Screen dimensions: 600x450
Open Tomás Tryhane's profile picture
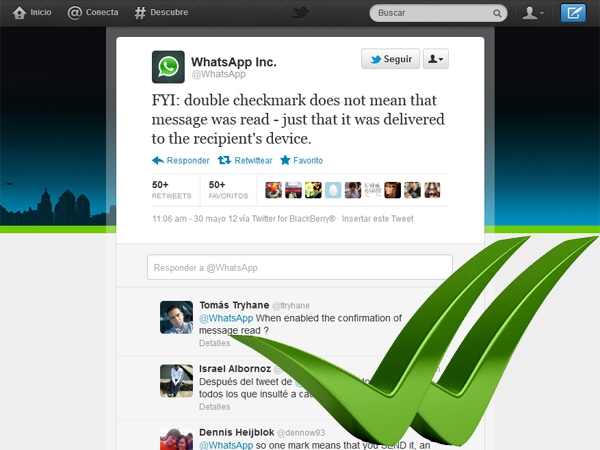[176, 317]
